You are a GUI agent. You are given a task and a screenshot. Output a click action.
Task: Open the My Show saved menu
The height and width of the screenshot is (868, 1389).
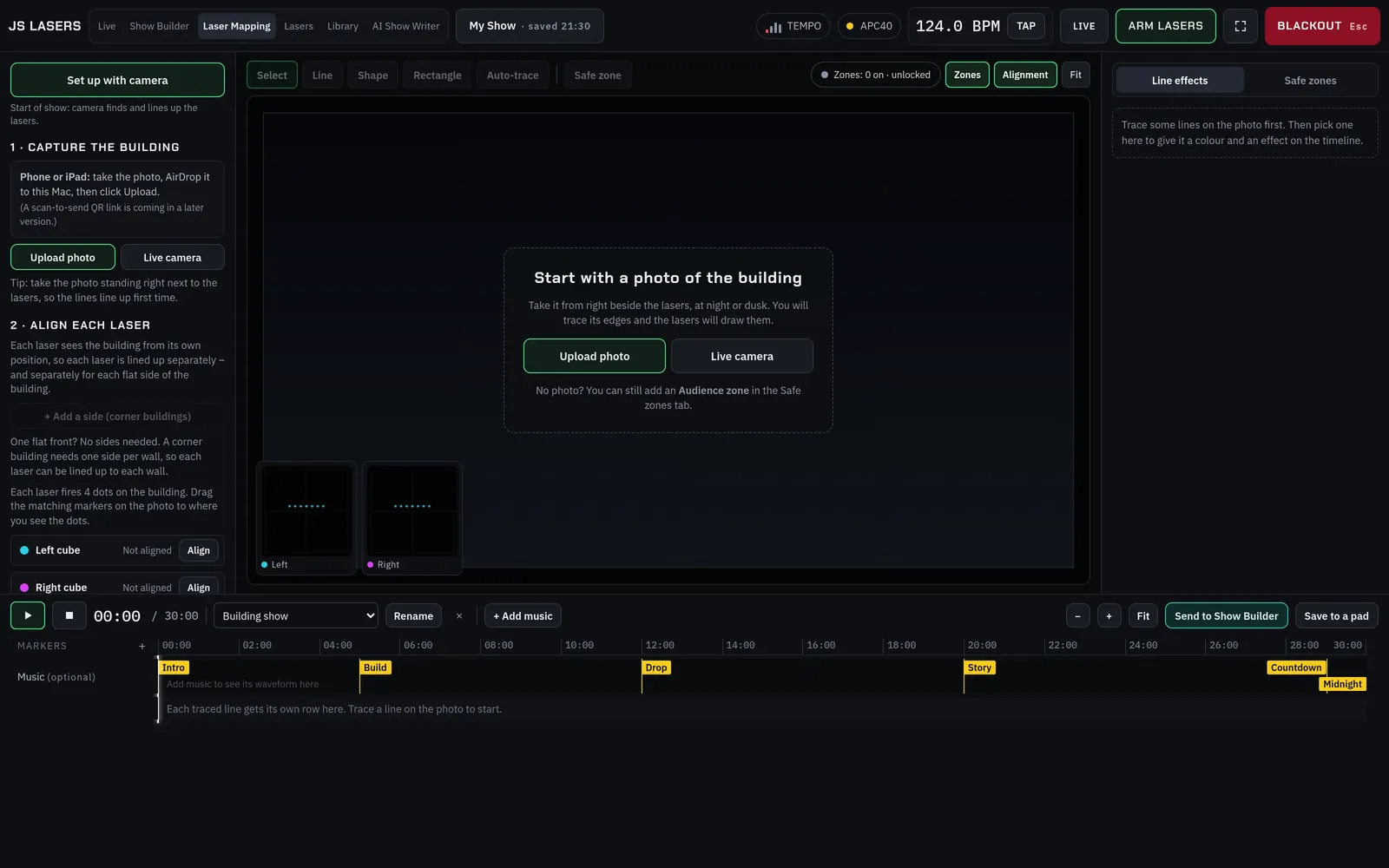pyautogui.click(x=530, y=26)
